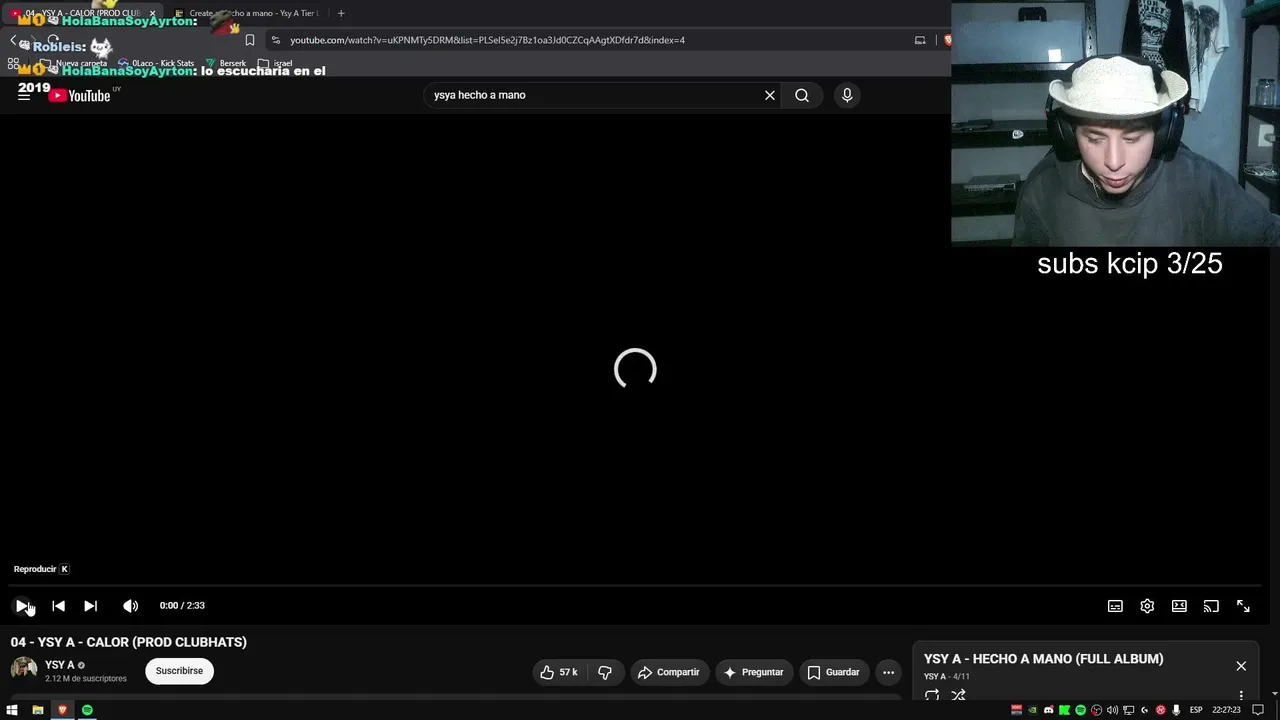
Task: Play the video with the play button
Action: coord(22,606)
